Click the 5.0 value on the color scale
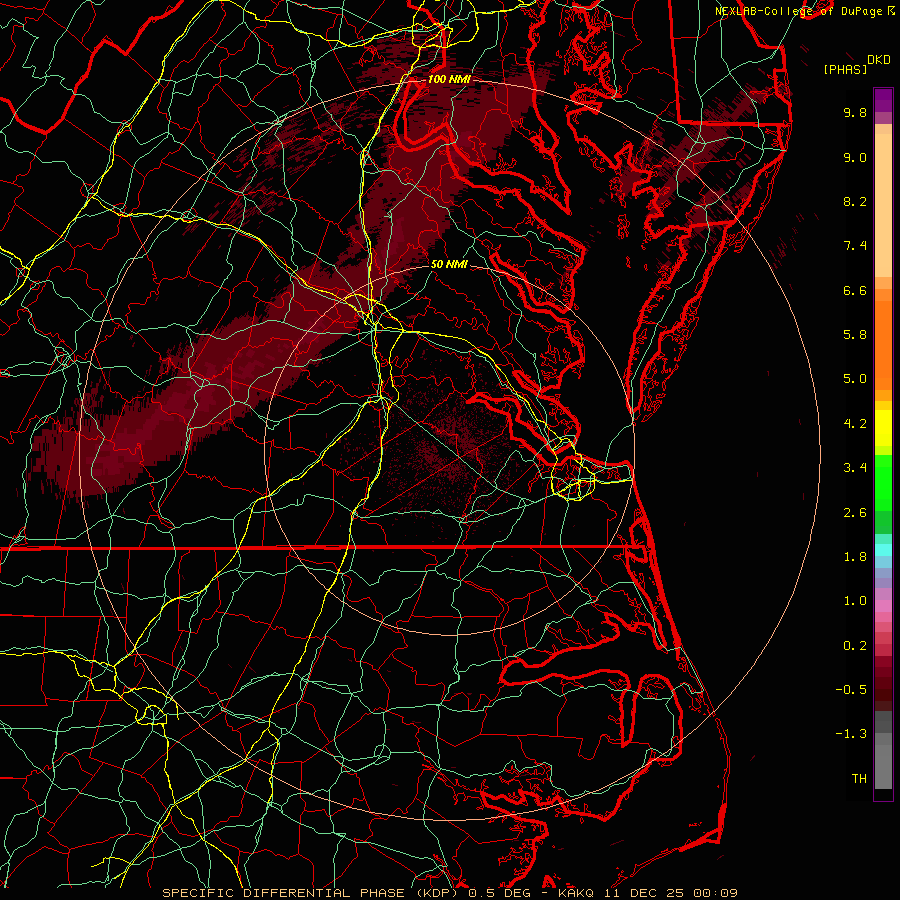 [855, 379]
